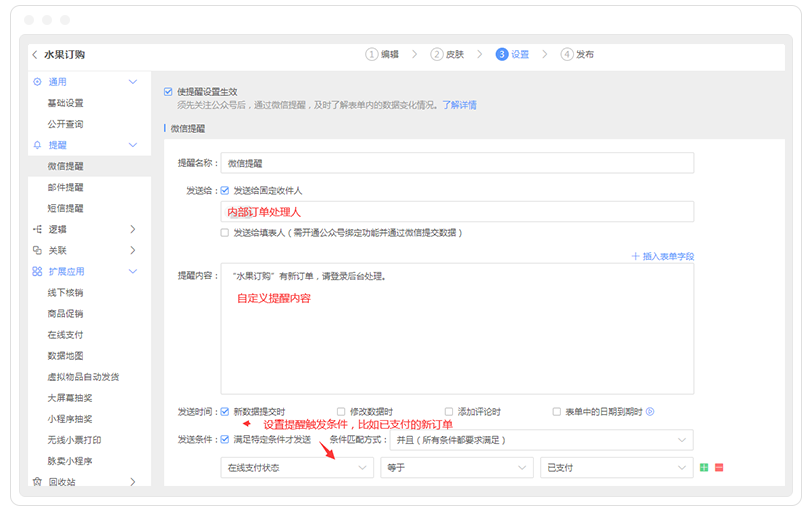The image size is (812, 515).
Task: Click the 通用 settings icon in sidebar
Action: [37, 82]
